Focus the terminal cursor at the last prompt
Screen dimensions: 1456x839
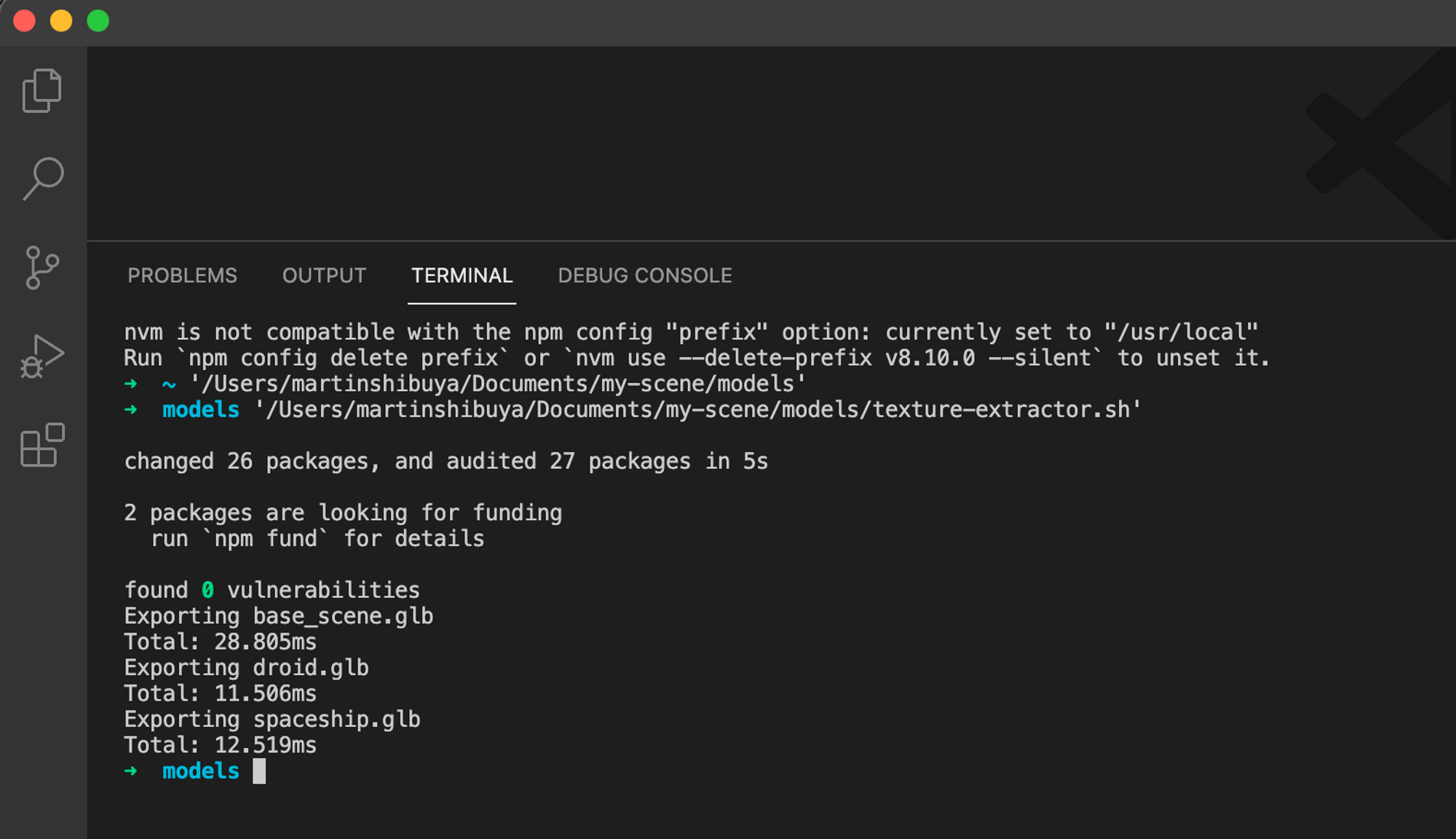pos(259,771)
